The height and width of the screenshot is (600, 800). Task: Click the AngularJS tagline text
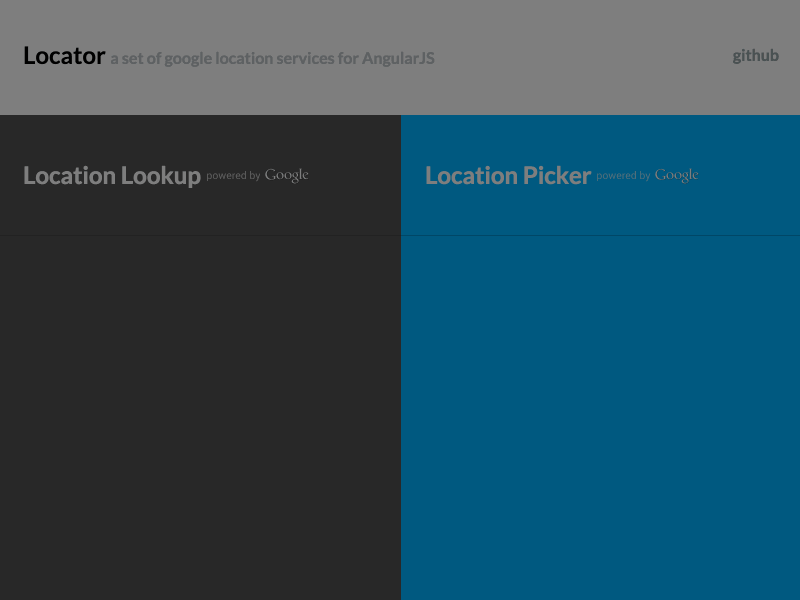(272, 58)
